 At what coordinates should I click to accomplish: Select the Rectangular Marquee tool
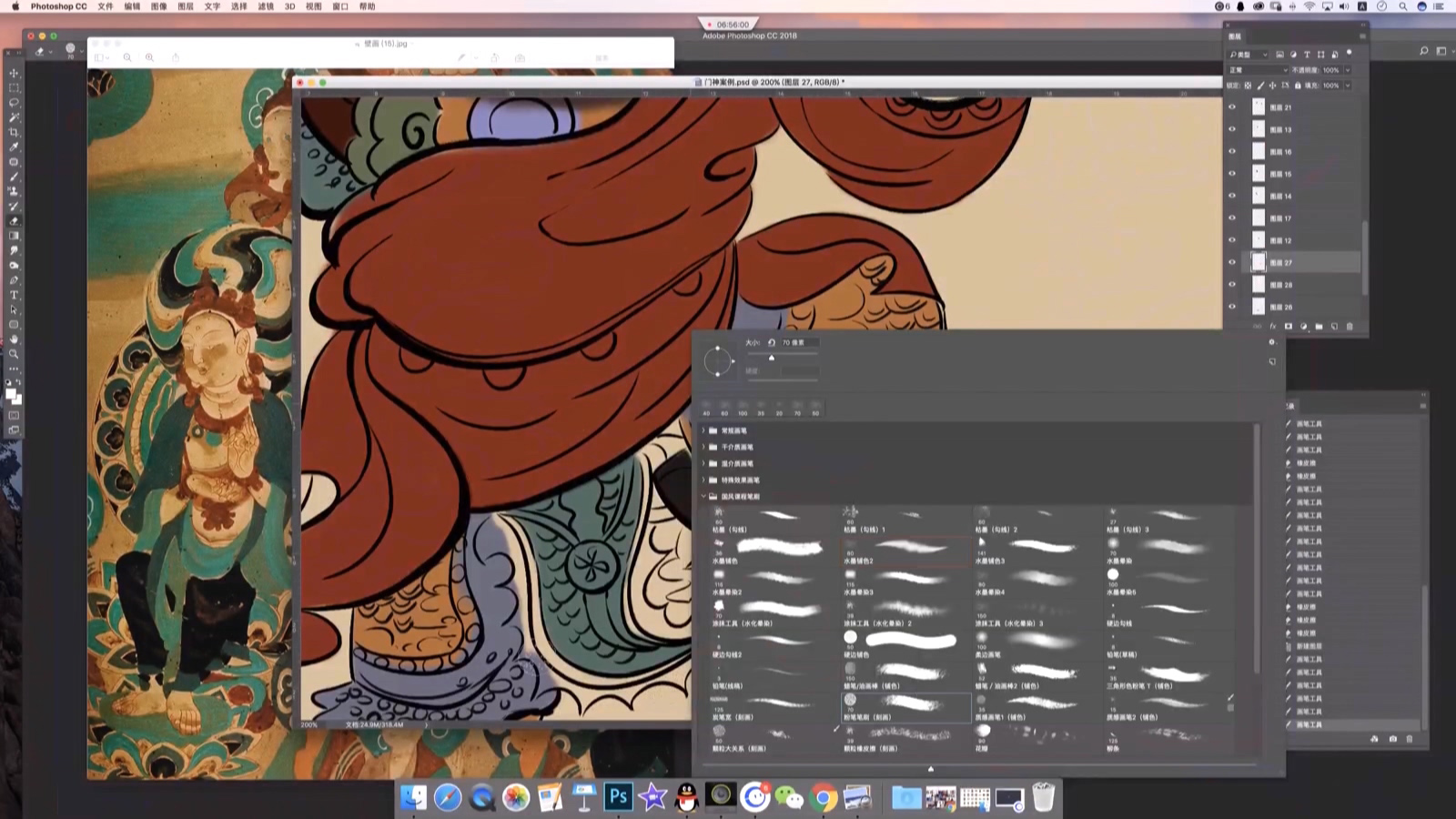(x=14, y=87)
